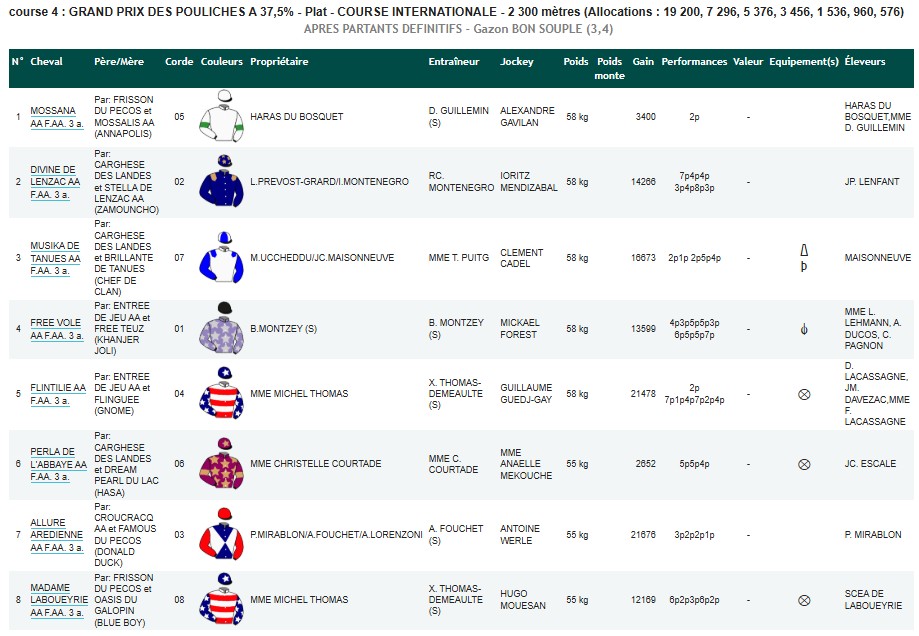Click the Jockey column header
Image resolution: width=919 pixels, height=636 pixels.
tap(517, 62)
